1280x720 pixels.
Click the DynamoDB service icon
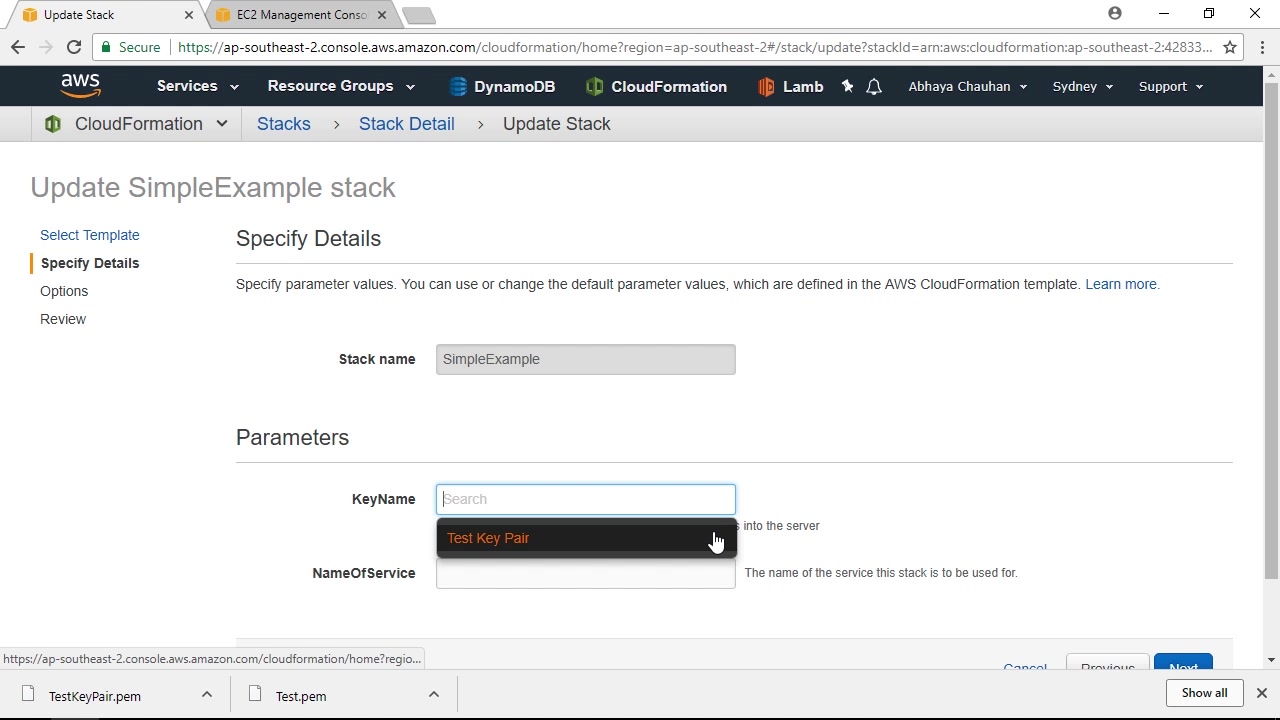(458, 87)
